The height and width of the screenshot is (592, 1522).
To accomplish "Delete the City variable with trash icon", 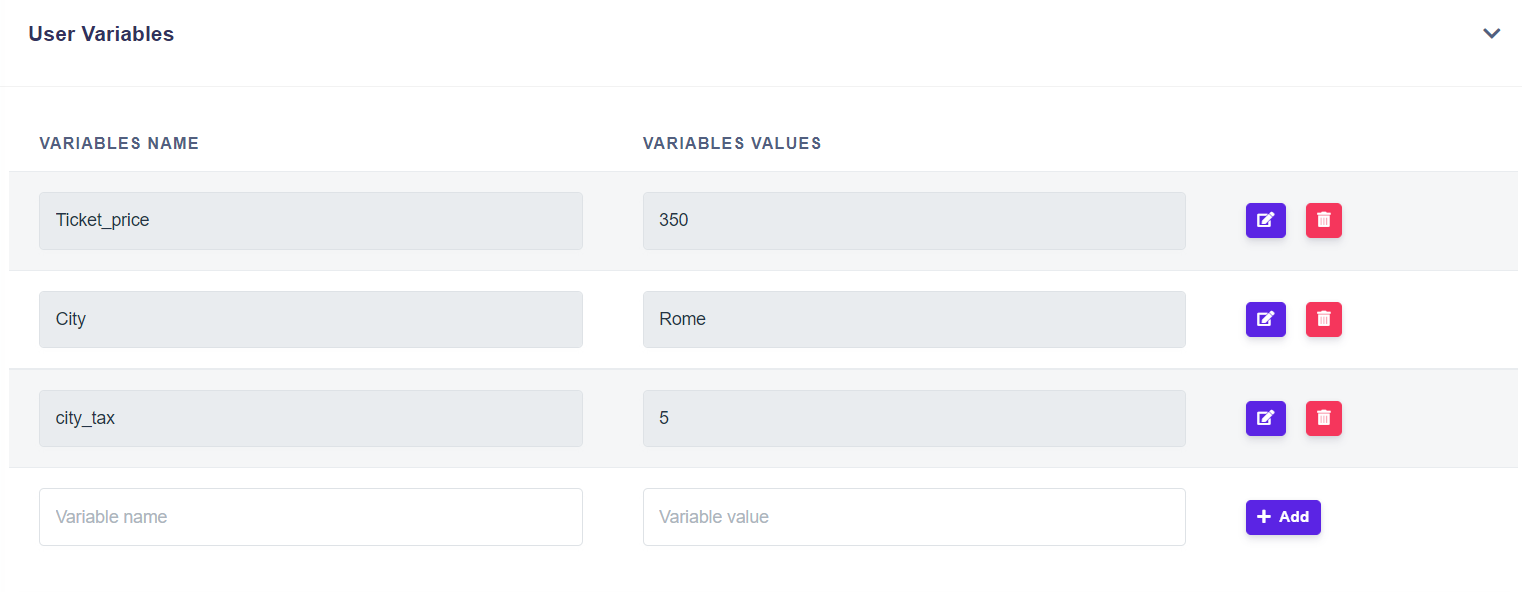I will 1323,319.
